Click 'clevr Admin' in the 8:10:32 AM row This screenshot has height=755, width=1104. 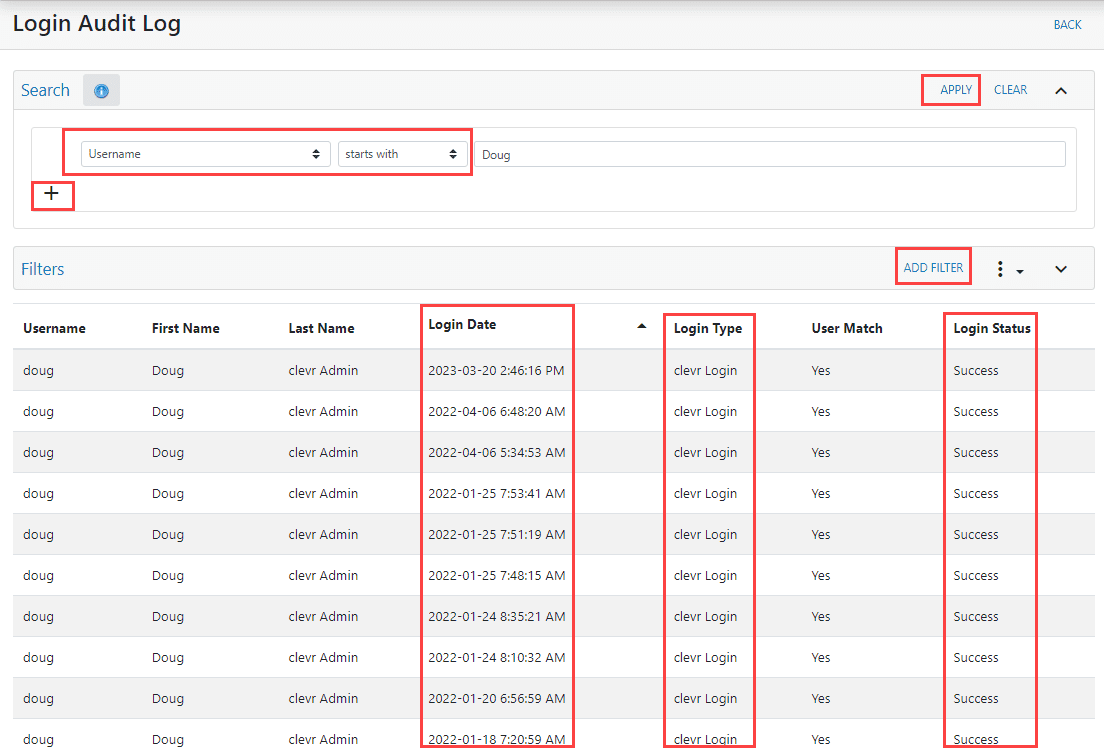[323, 657]
